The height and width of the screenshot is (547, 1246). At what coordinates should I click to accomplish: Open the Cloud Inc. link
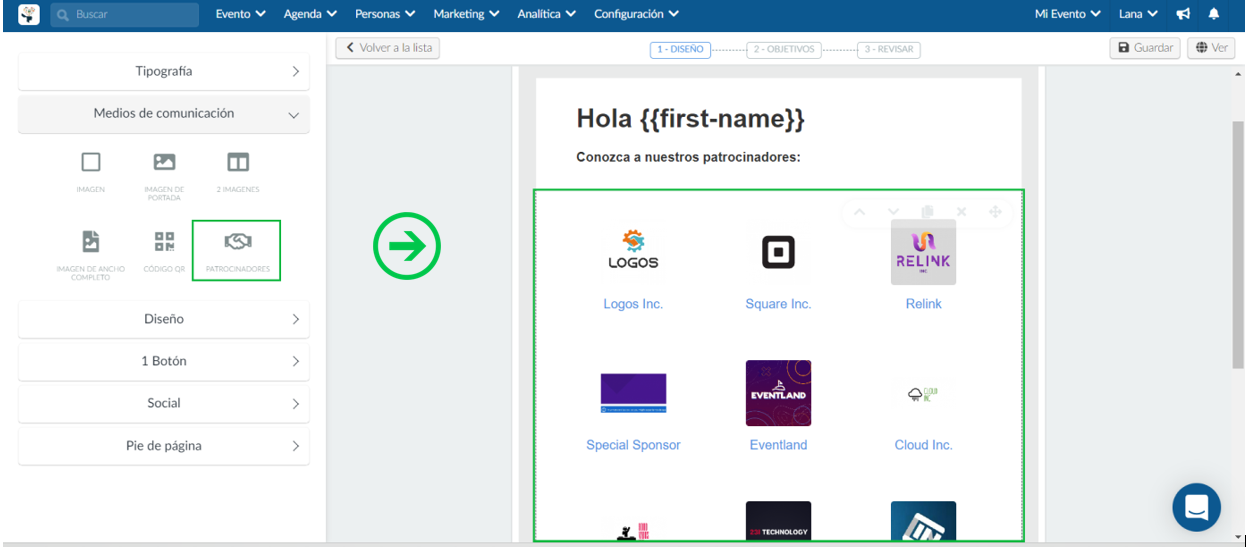pyautogui.click(x=923, y=445)
